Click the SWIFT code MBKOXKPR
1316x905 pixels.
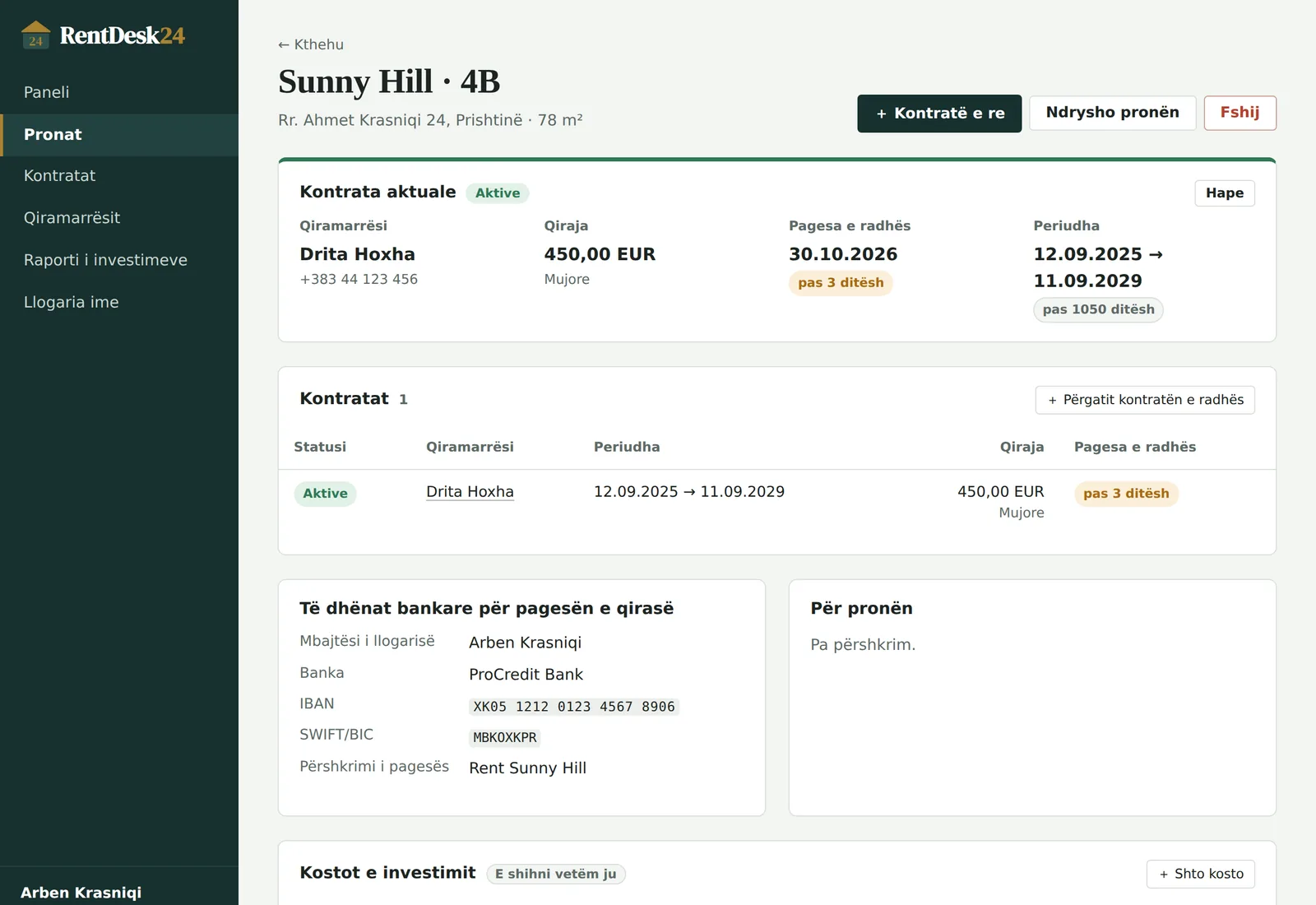click(505, 738)
